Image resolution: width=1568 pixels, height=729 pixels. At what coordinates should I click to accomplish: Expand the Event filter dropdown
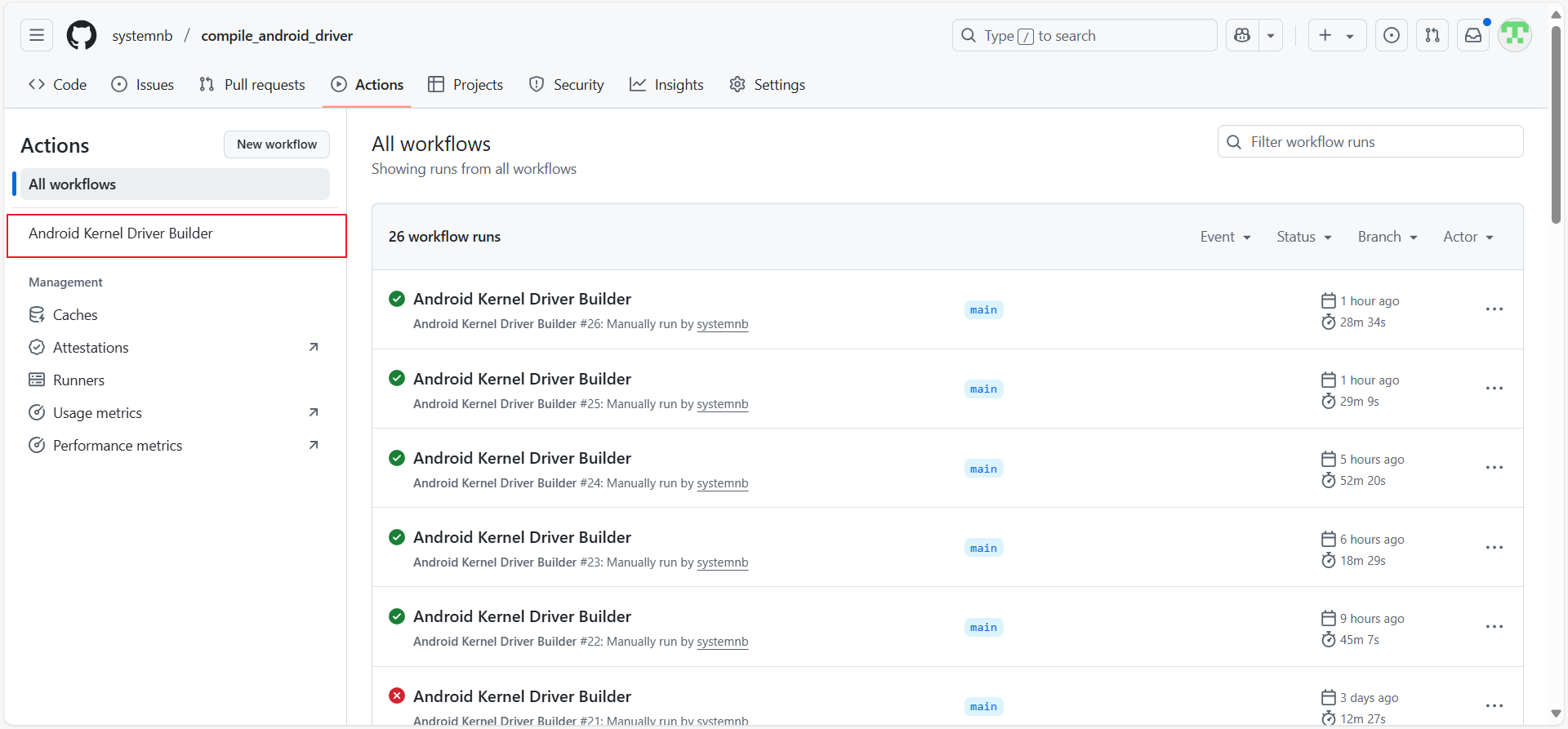coord(1226,237)
